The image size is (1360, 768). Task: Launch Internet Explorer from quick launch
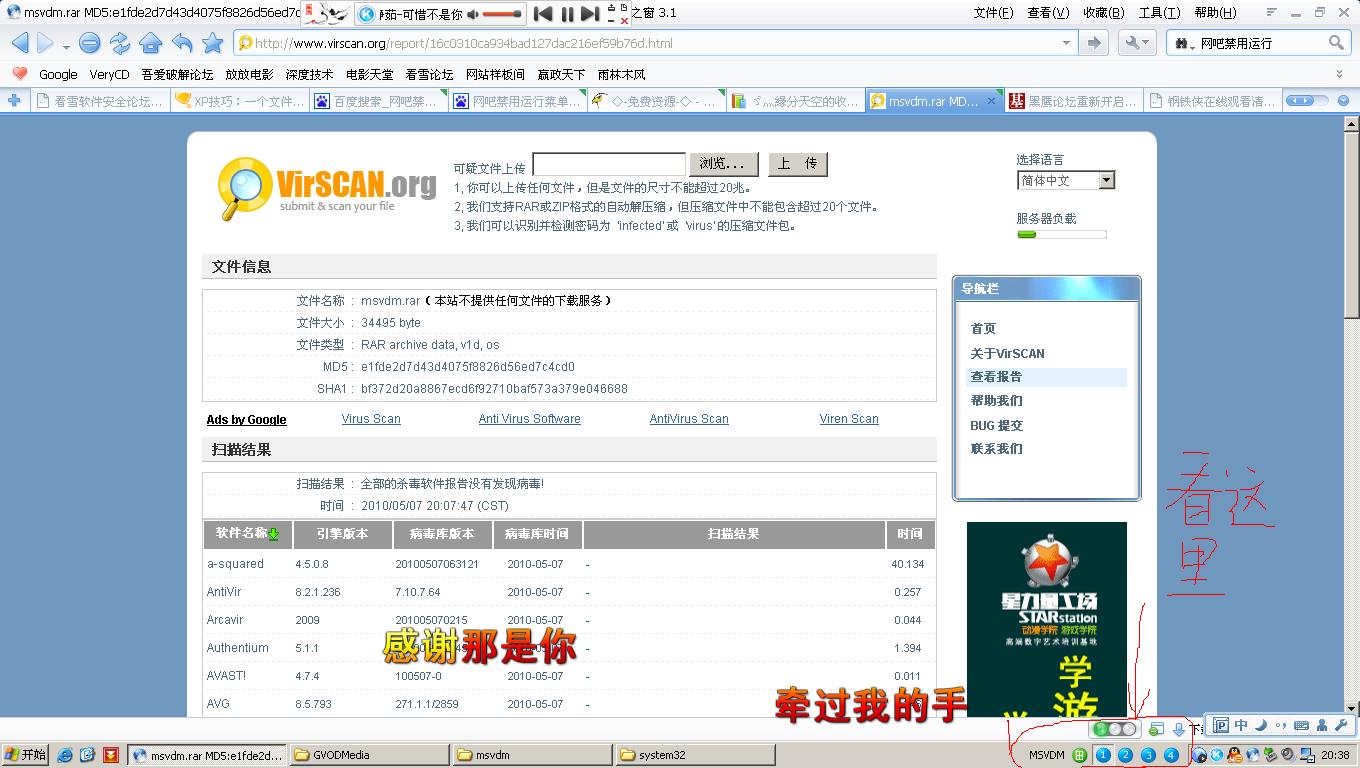tap(65, 755)
